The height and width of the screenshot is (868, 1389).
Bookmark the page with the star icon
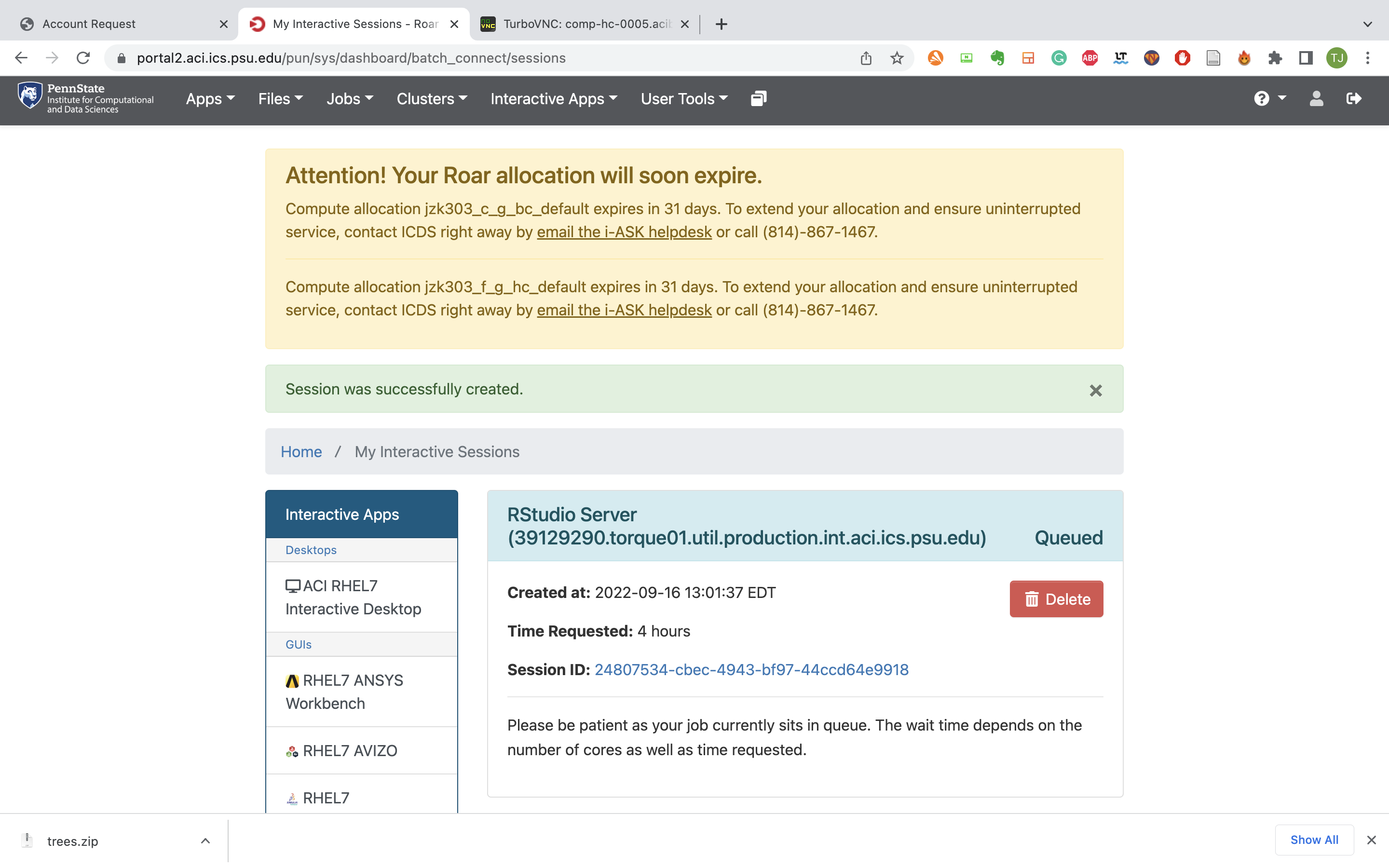pos(897,57)
